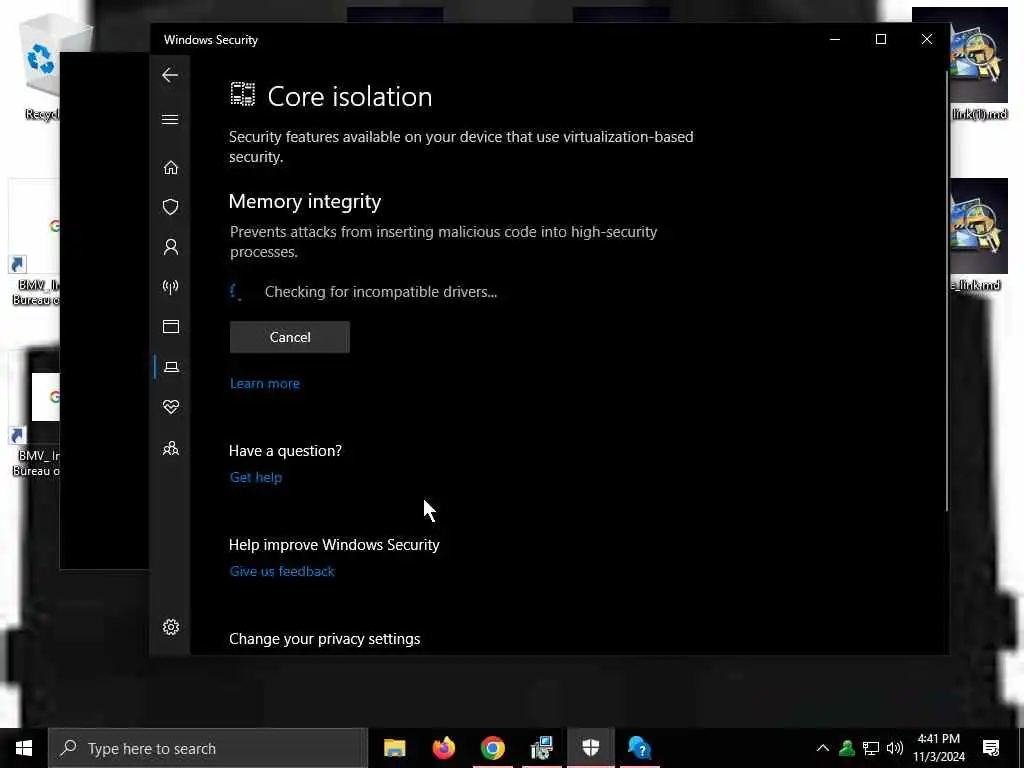Screen dimensions: 1024x768
Task: Click the green user tray icon
Action: coord(847,748)
